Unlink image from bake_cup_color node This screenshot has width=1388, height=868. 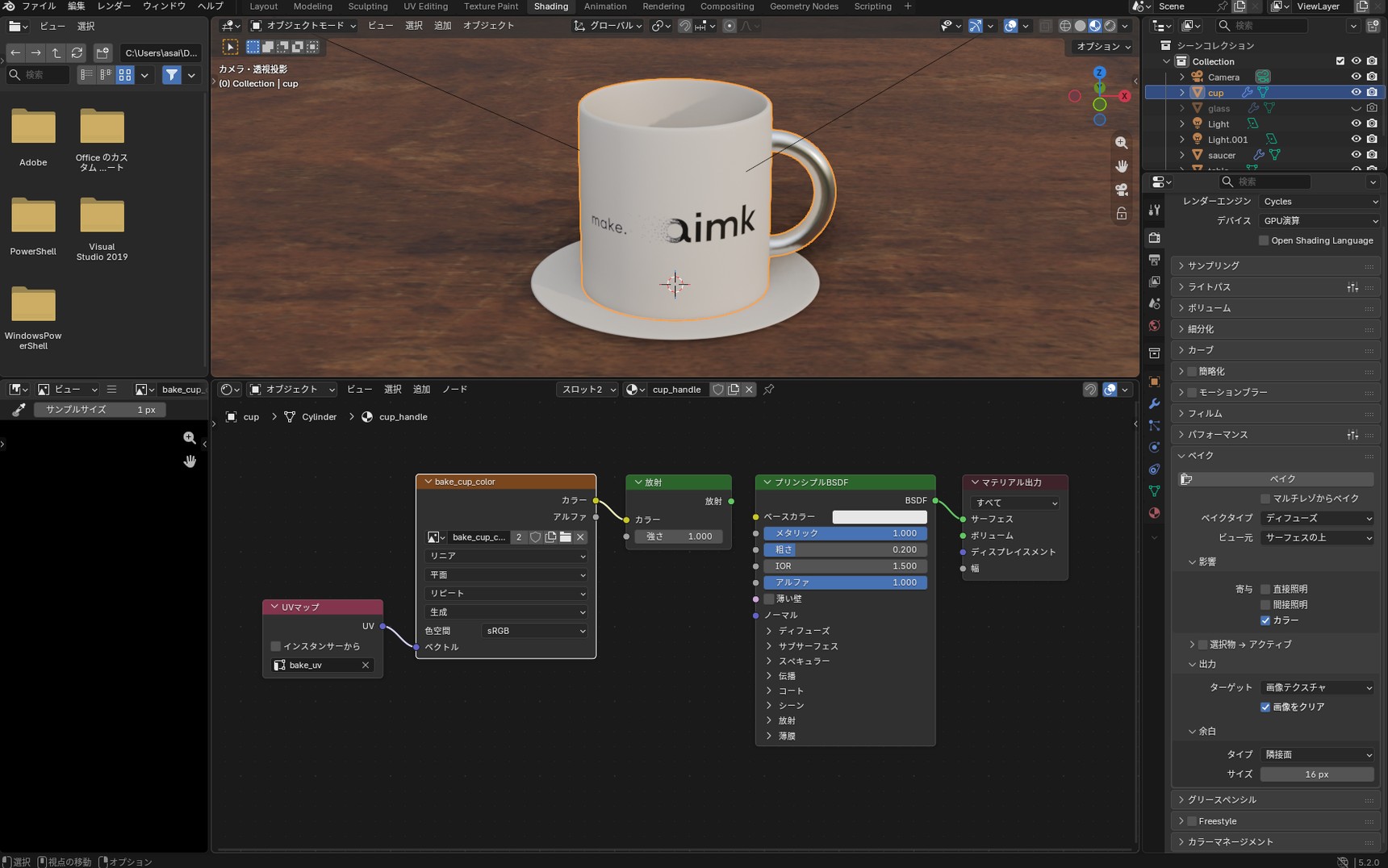click(x=580, y=537)
